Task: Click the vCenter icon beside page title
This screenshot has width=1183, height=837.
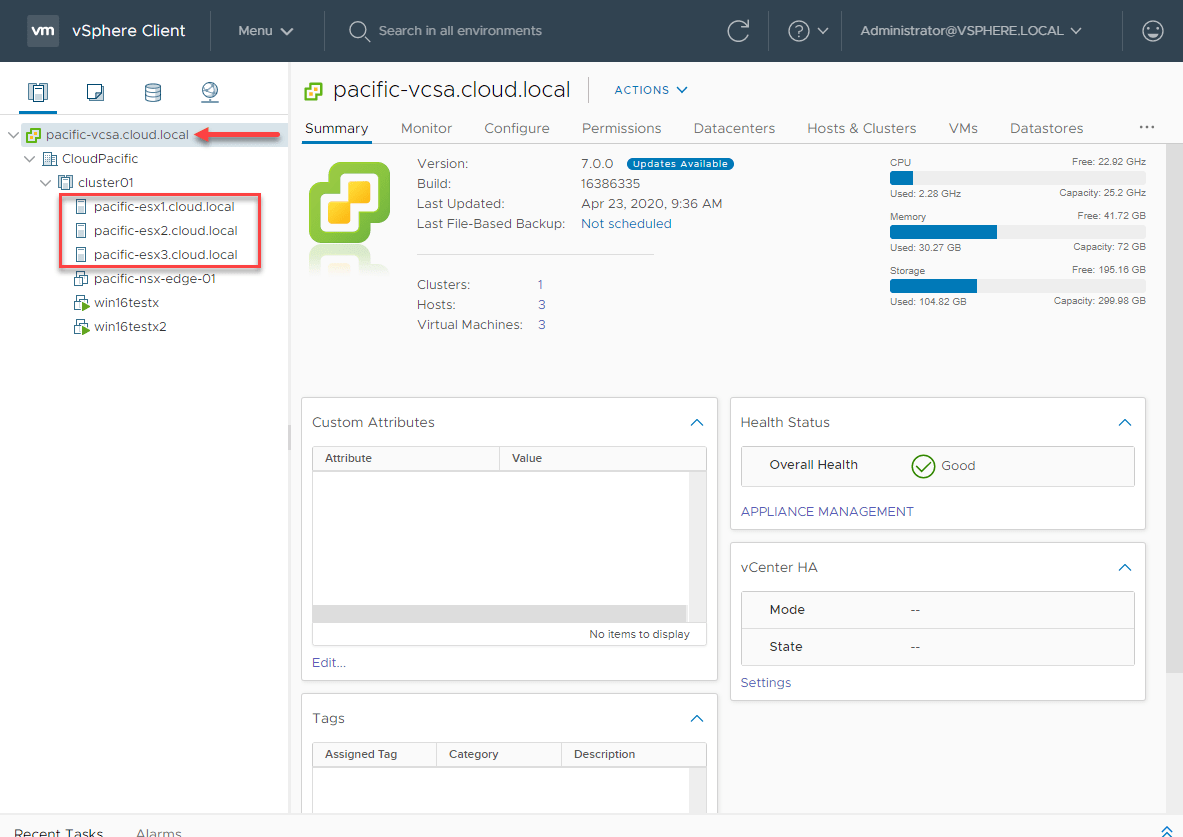Action: [x=313, y=91]
